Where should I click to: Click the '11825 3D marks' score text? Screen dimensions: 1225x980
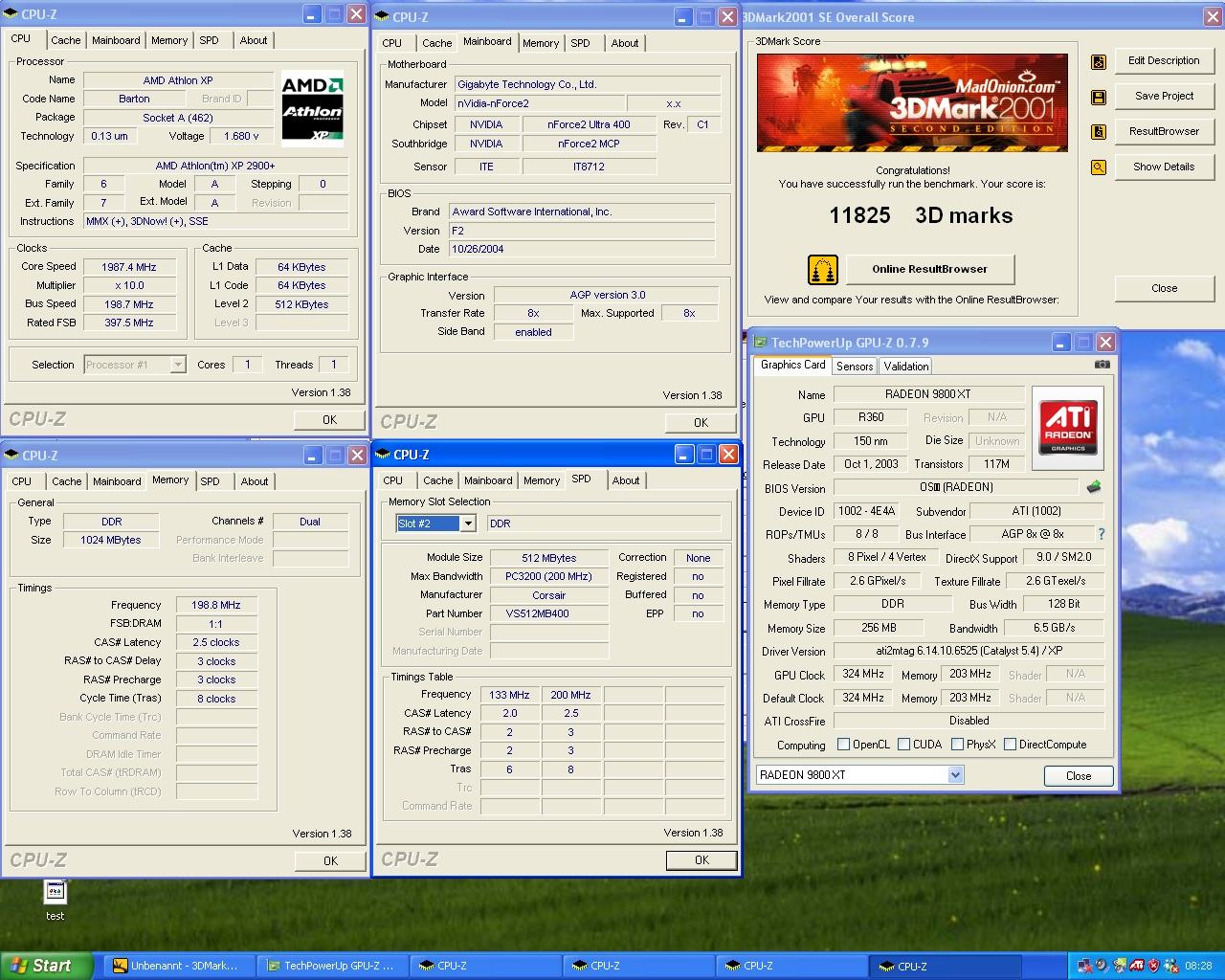921,215
